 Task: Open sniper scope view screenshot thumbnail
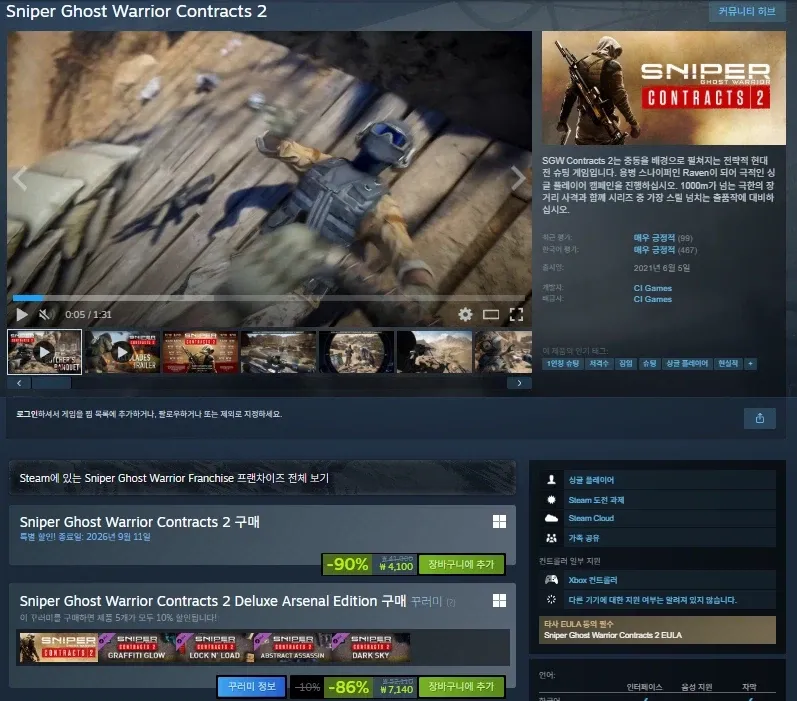tap(356, 352)
